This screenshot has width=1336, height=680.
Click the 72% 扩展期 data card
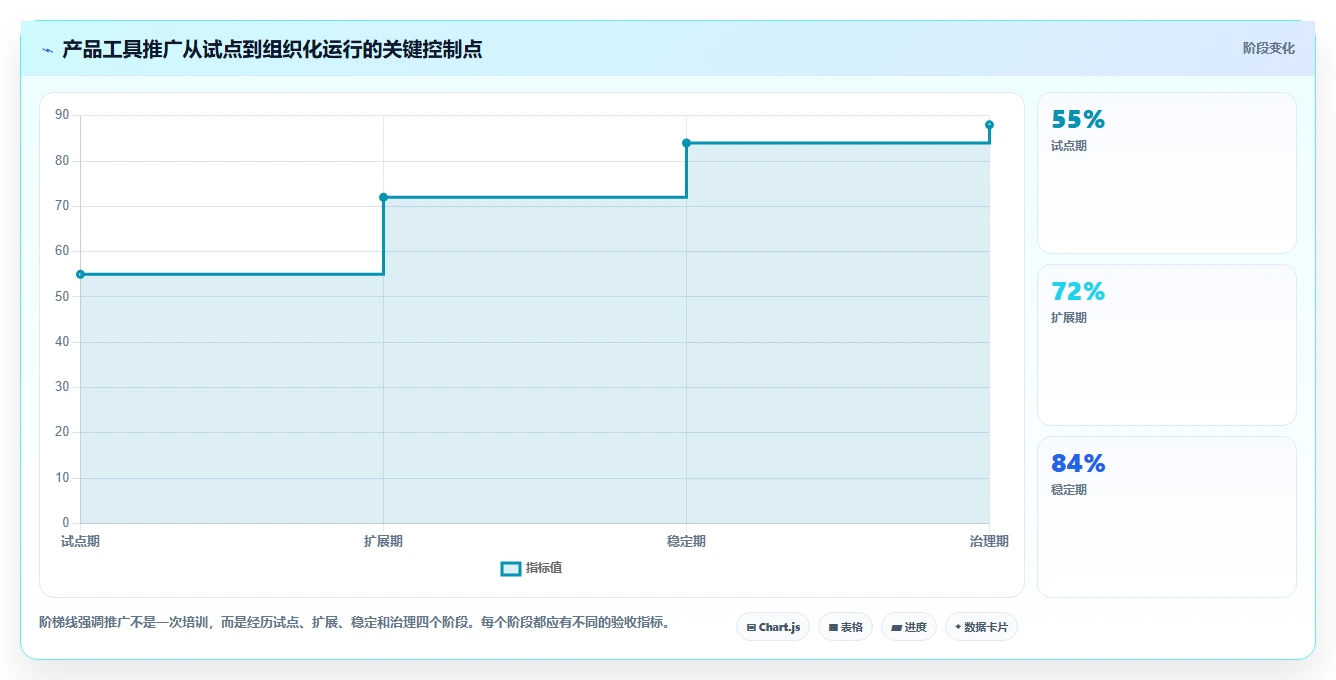click(x=1166, y=345)
